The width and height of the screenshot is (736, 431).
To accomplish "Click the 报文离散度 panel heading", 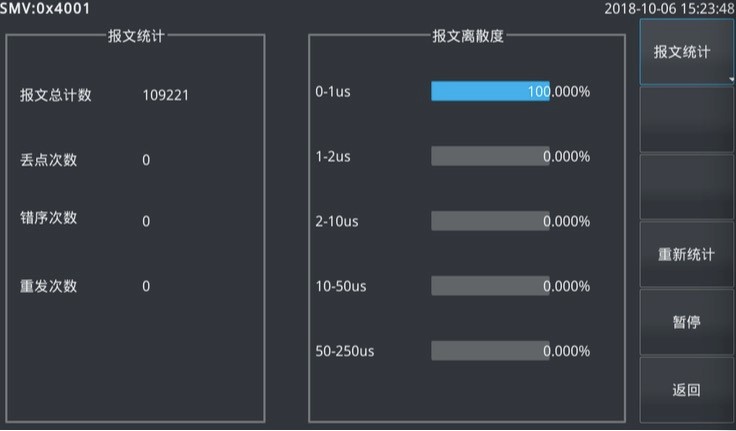I will point(468,36).
